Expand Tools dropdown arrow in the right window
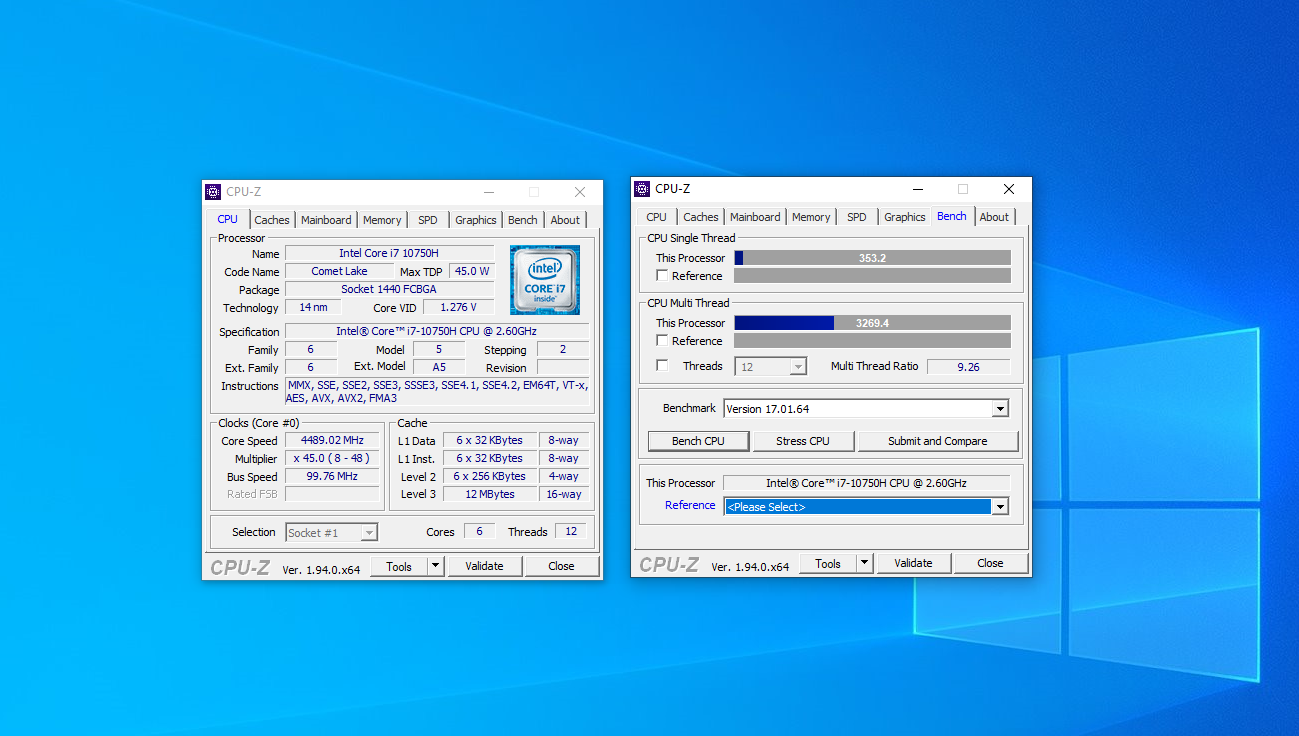1299x736 pixels. (x=864, y=563)
